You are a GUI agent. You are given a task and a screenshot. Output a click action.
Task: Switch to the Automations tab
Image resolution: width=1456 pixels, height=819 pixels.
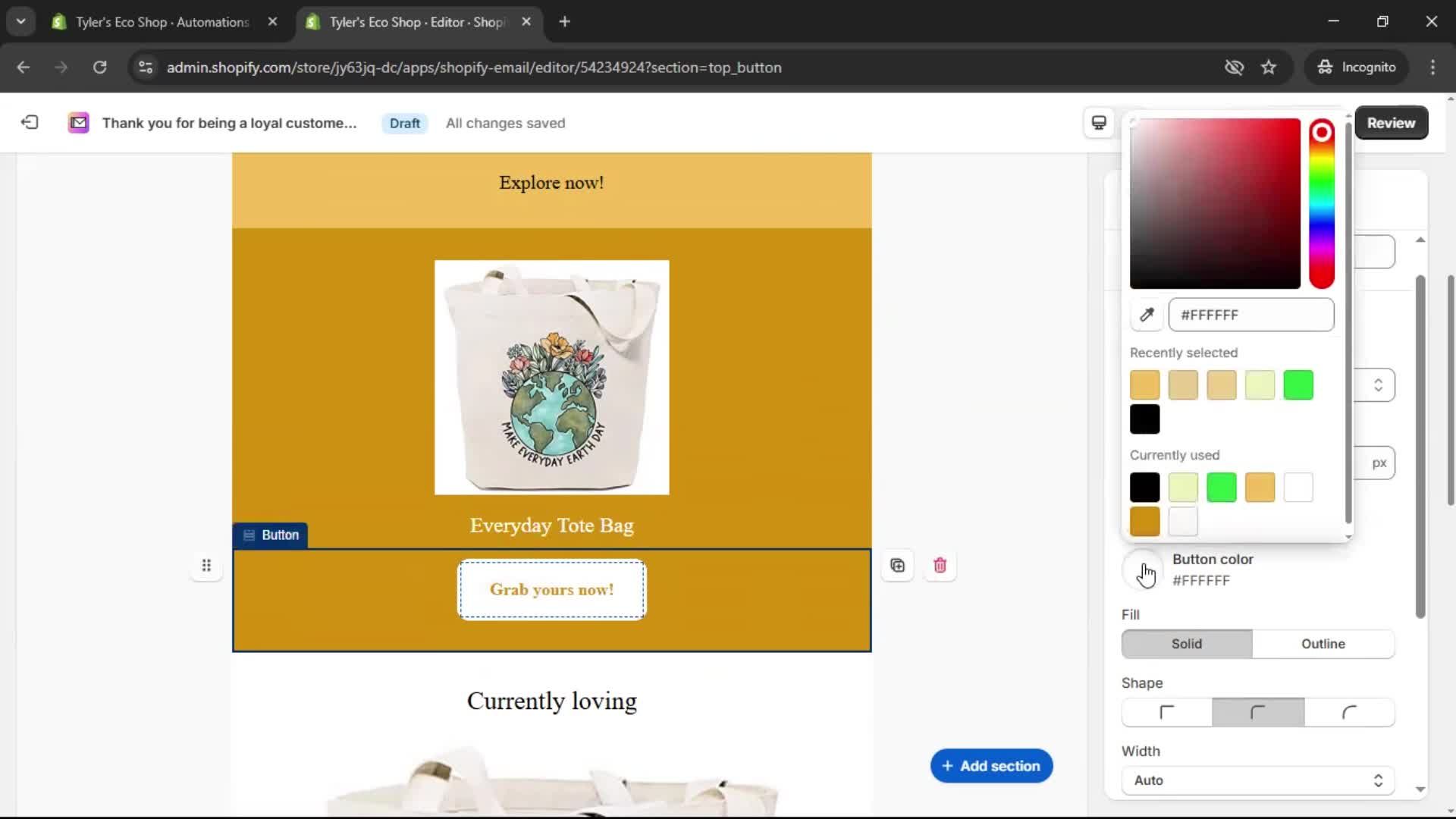(x=152, y=22)
